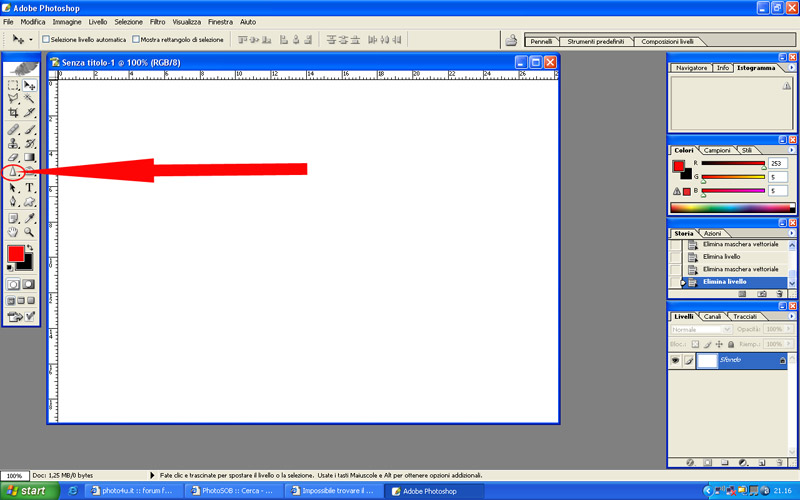The width and height of the screenshot is (800, 500).
Task: Click the trash icon in Livelli panel
Action: point(779,462)
